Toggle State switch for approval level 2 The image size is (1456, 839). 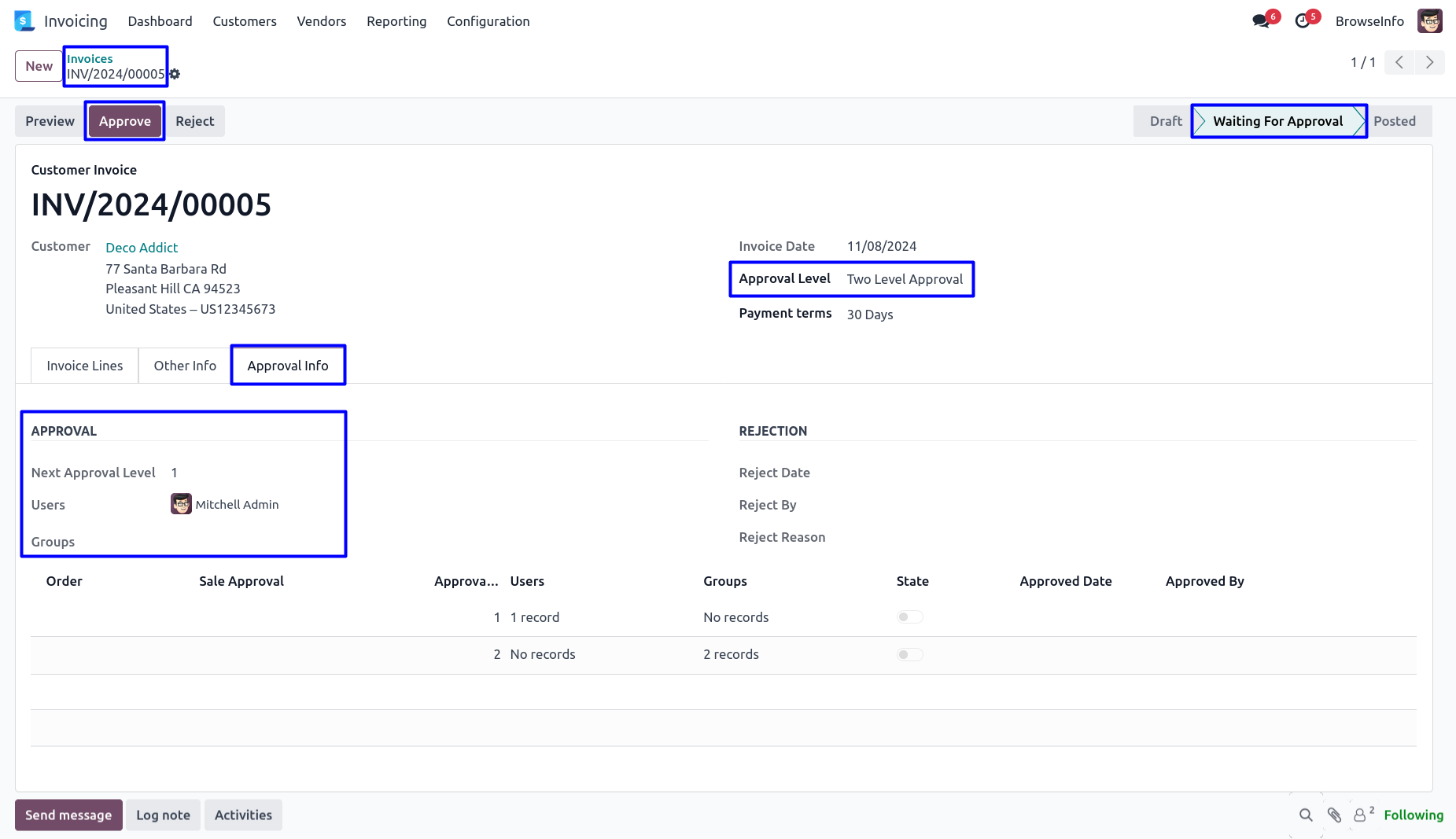[909, 654]
